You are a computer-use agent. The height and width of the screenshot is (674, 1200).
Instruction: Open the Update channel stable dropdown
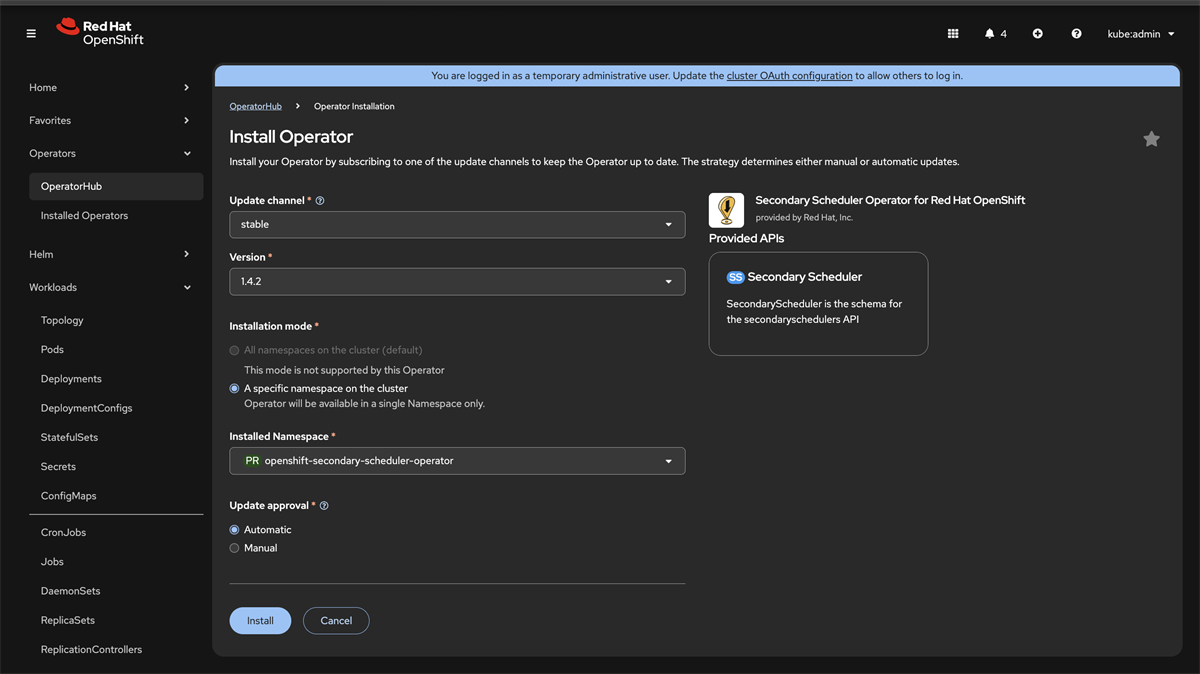[x=457, y=225]
